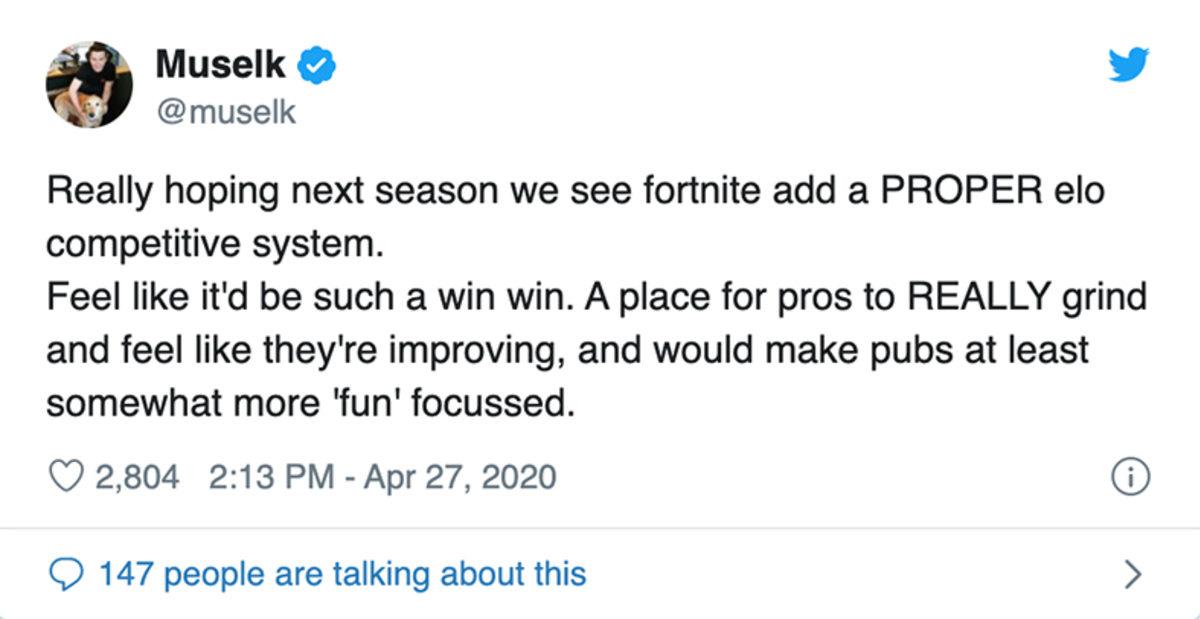Click Muselk's profile avatar photo

90,85
